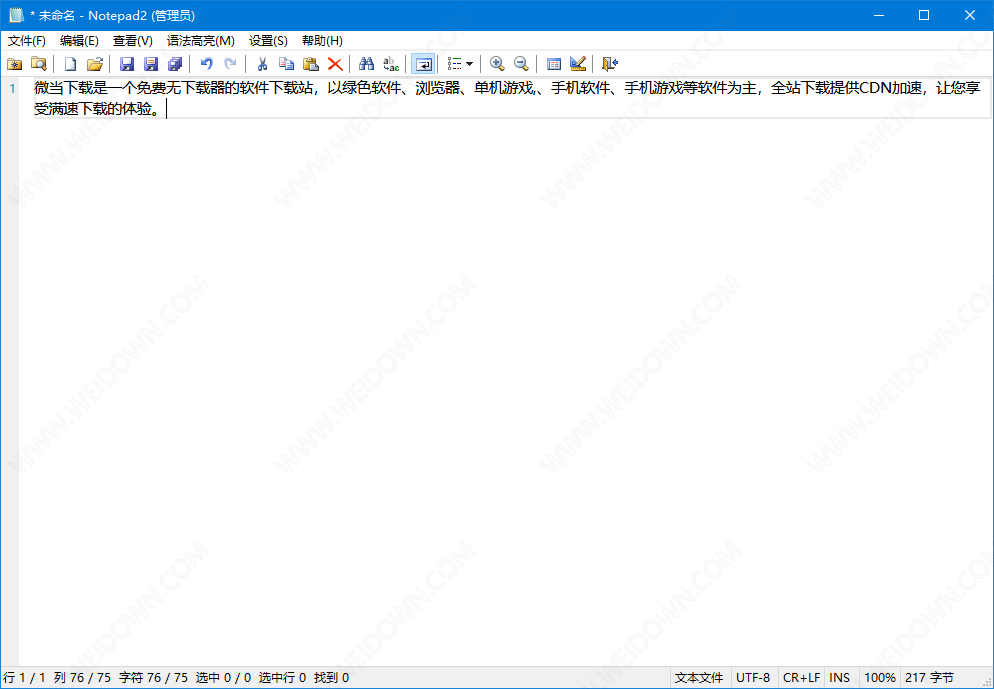Click the 选中 0 / 0 status entry
Image resolution: width=994 pixels, height=689 pixels.
223,678
